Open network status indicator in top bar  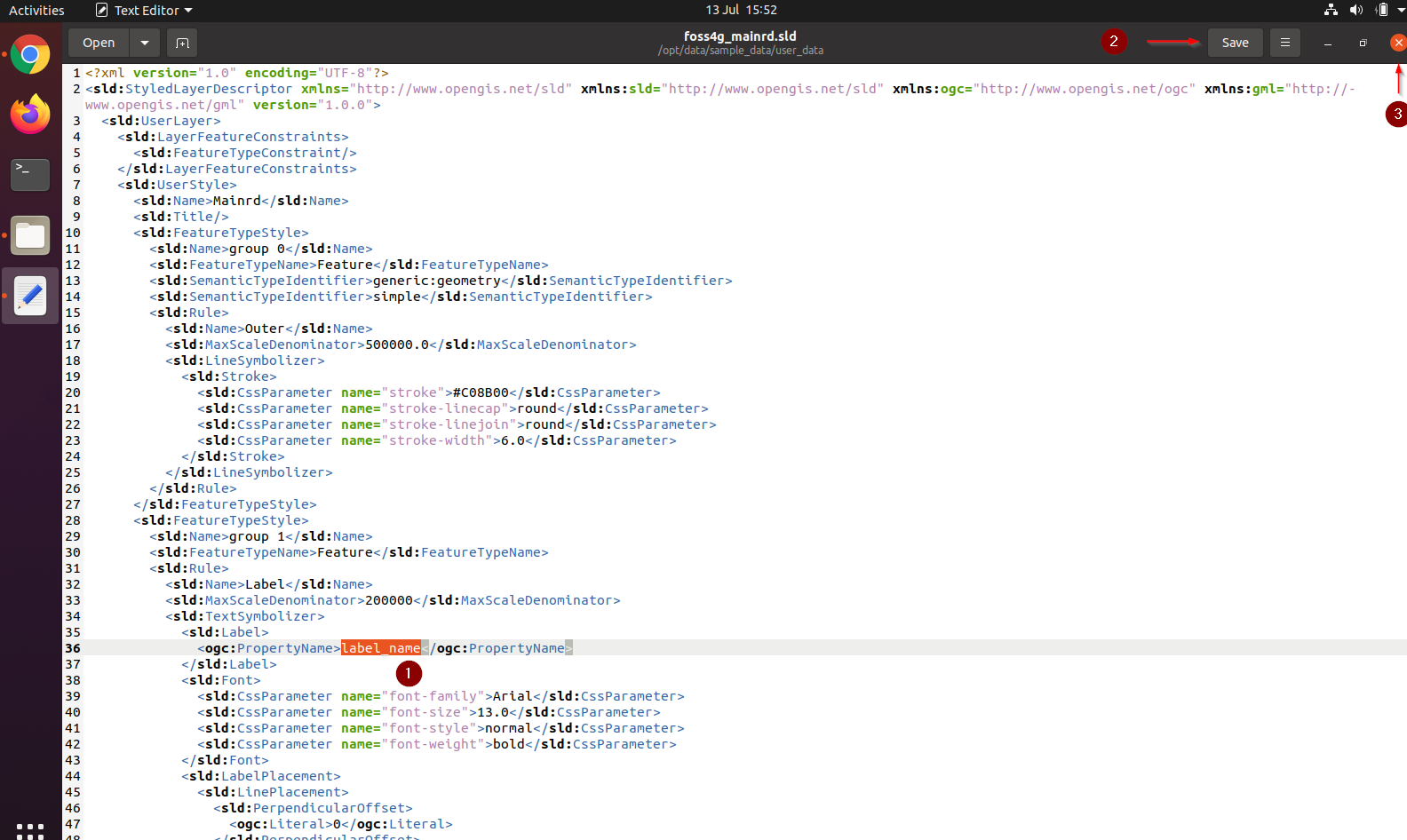pyautogui.click(x=1331, y=10)
